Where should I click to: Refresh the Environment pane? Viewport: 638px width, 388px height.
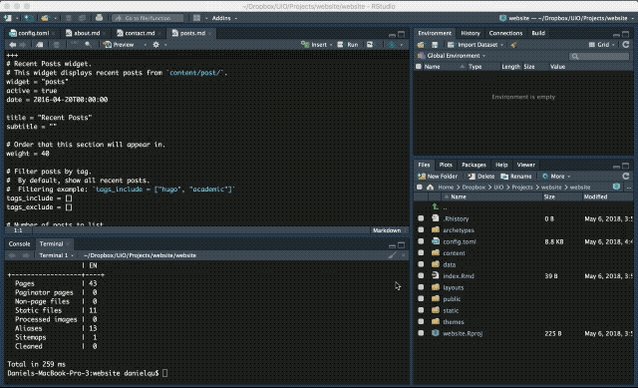[626, 45]
